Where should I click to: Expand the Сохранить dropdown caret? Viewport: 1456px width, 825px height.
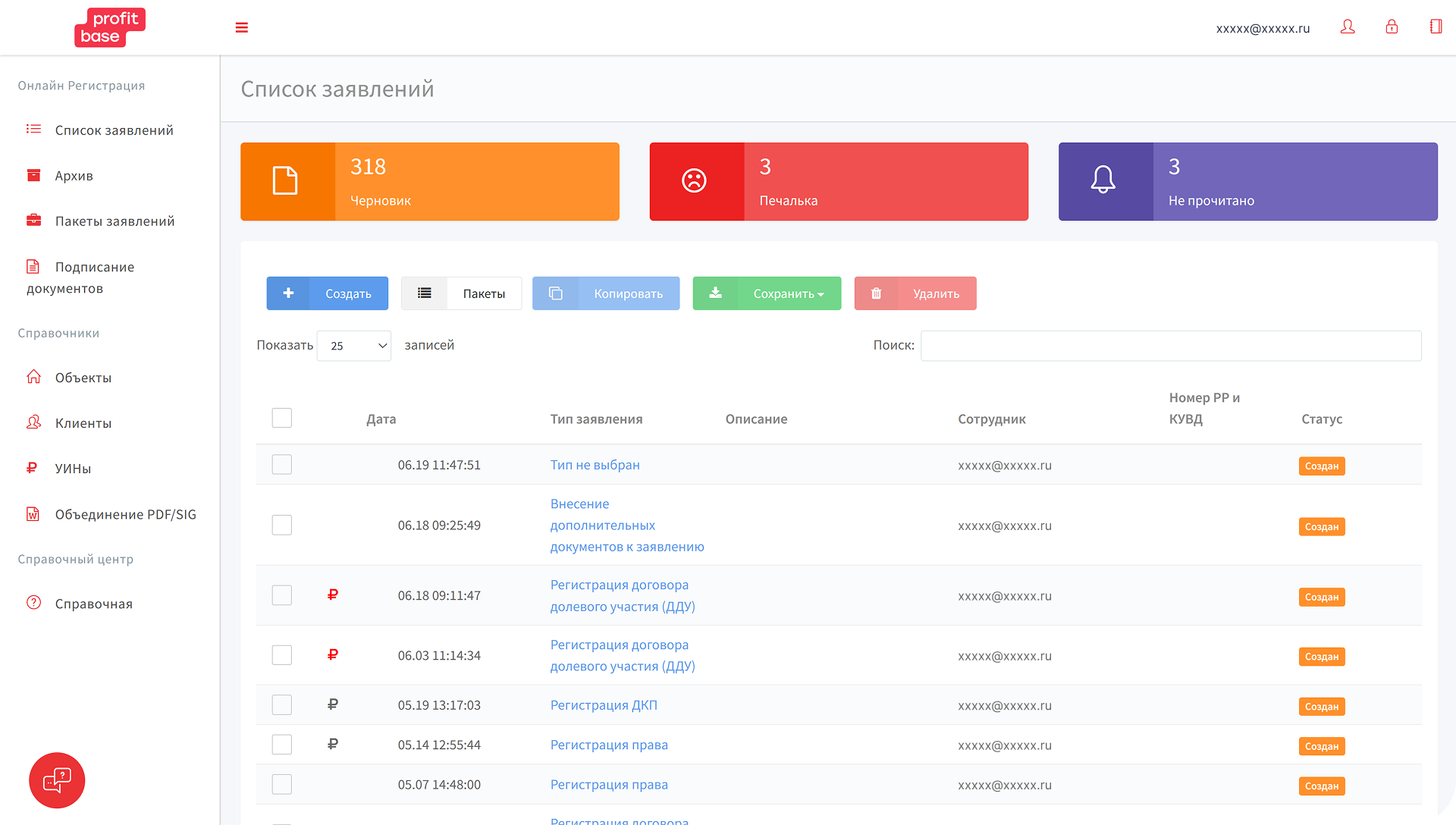coord(821,294)
